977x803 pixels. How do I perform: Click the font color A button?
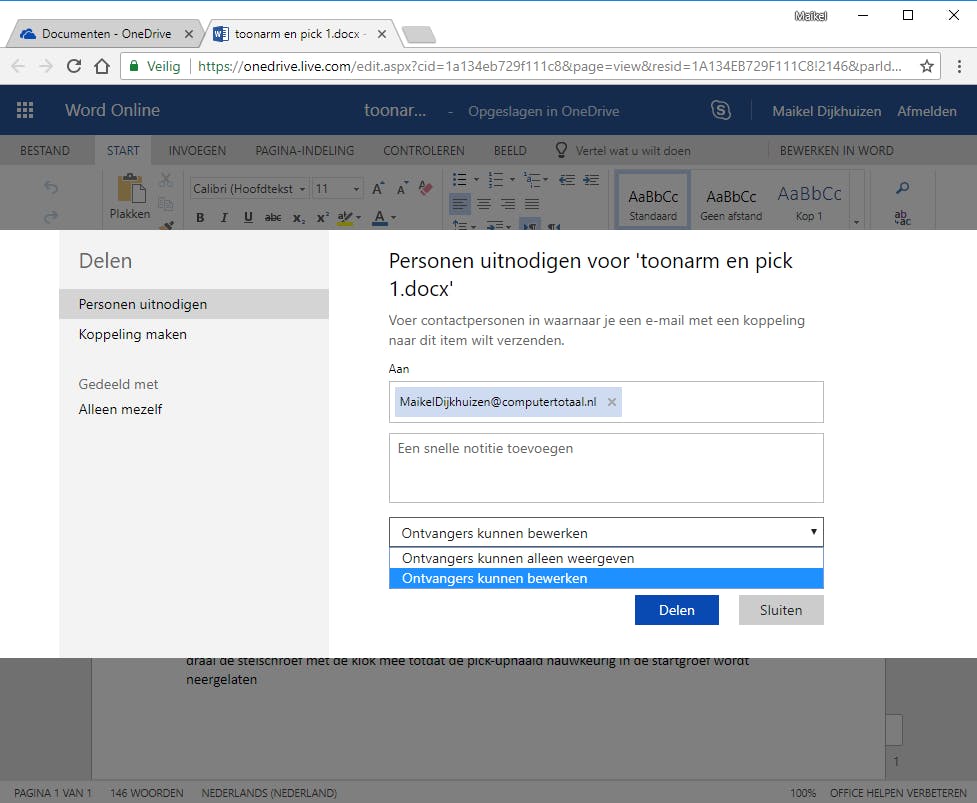pyautogui.click(x=379, y=217)
